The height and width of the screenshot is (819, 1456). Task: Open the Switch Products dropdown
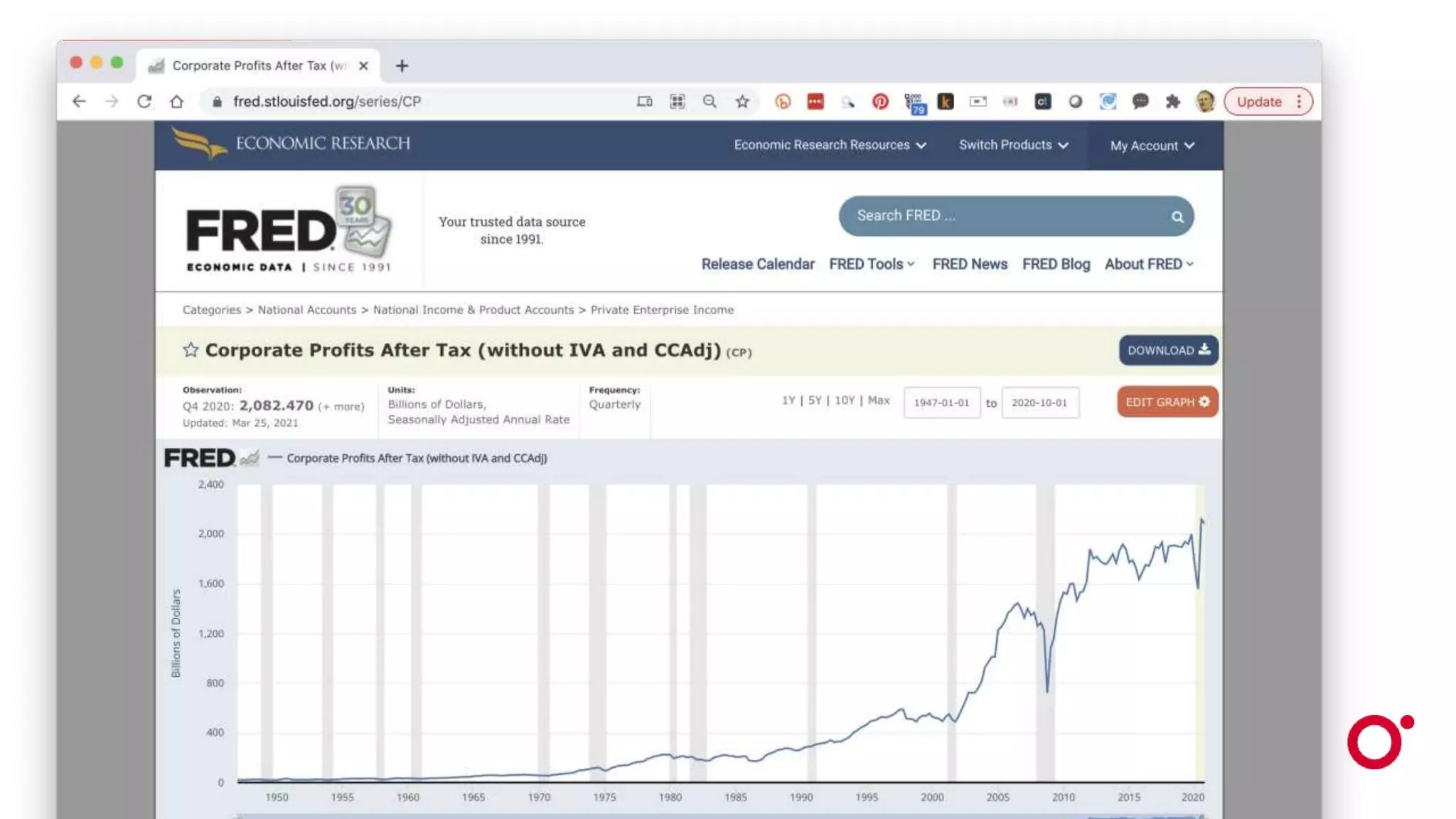click(1013, 145)
